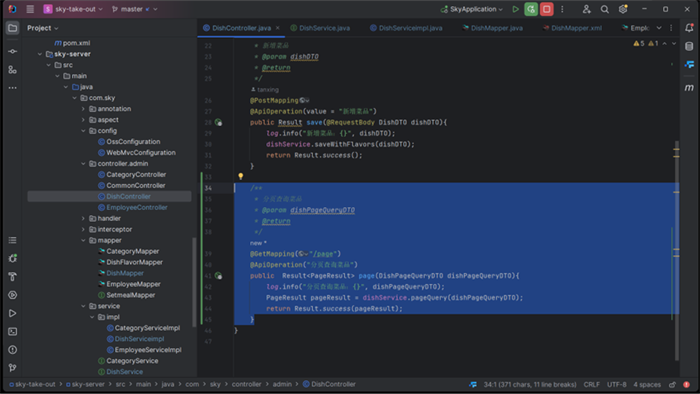Click DishController breadcrumb in navigation bar
The width and height of the screenshot is (700, 394).
[x=329, y=384]
